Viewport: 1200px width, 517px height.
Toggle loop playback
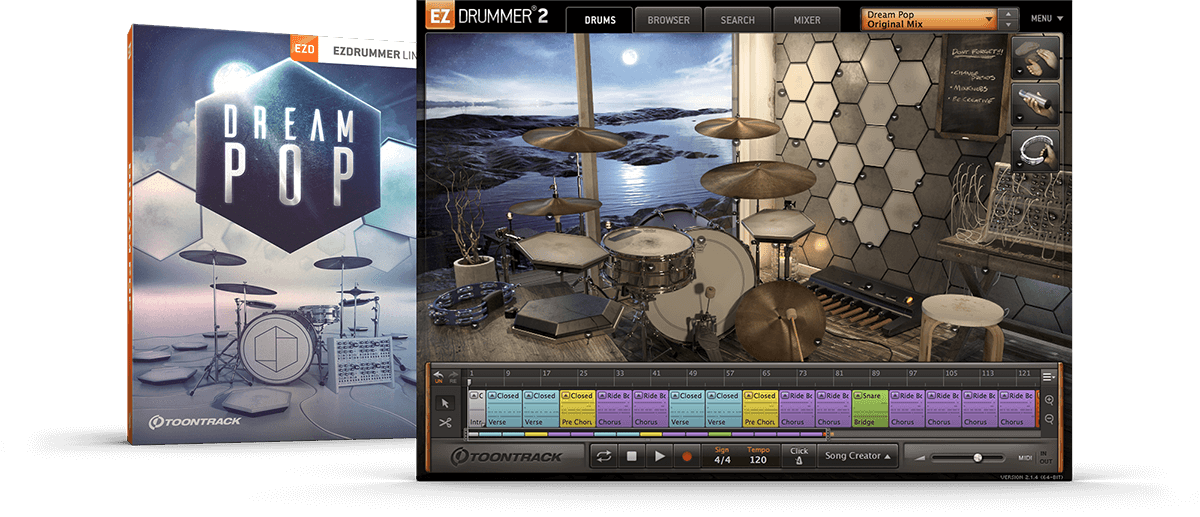603,456
